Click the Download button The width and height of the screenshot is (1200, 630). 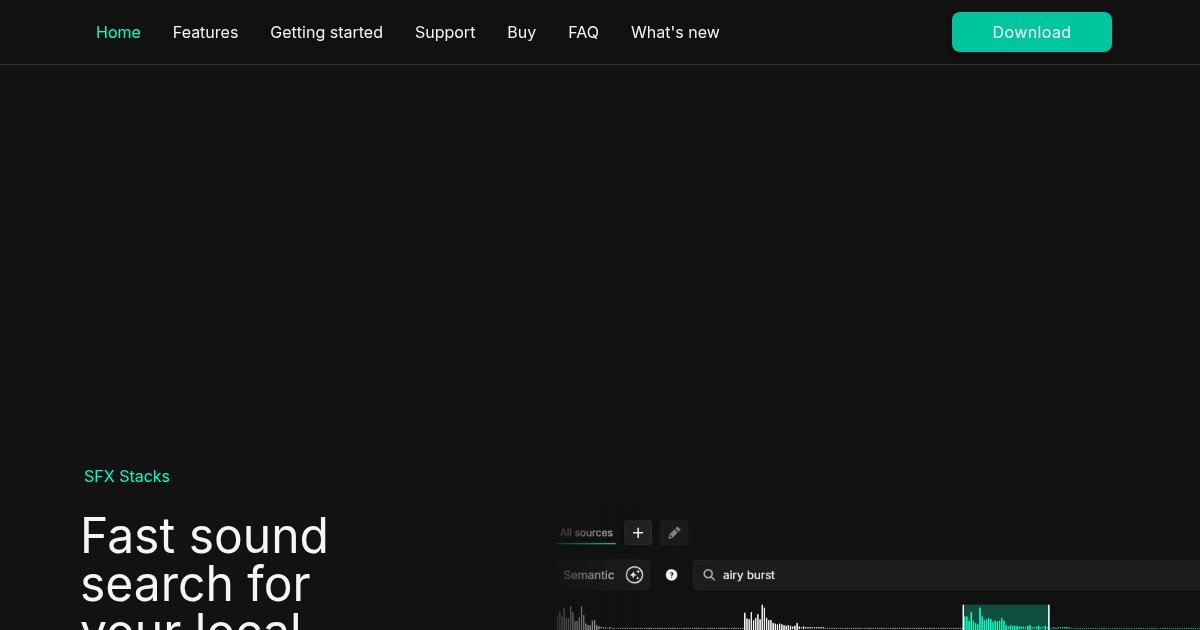coord(1031,32)
